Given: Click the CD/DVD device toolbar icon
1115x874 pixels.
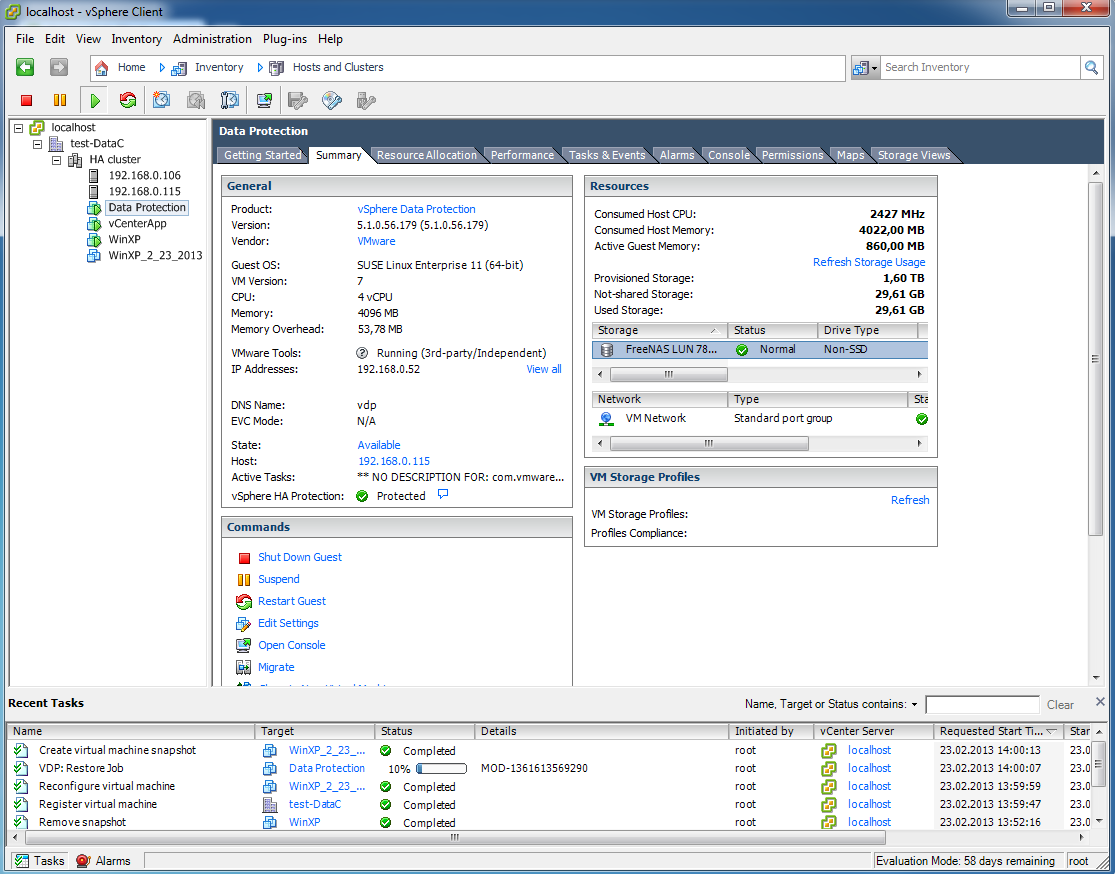Looking at the screenshot, I should pos(331,100).
